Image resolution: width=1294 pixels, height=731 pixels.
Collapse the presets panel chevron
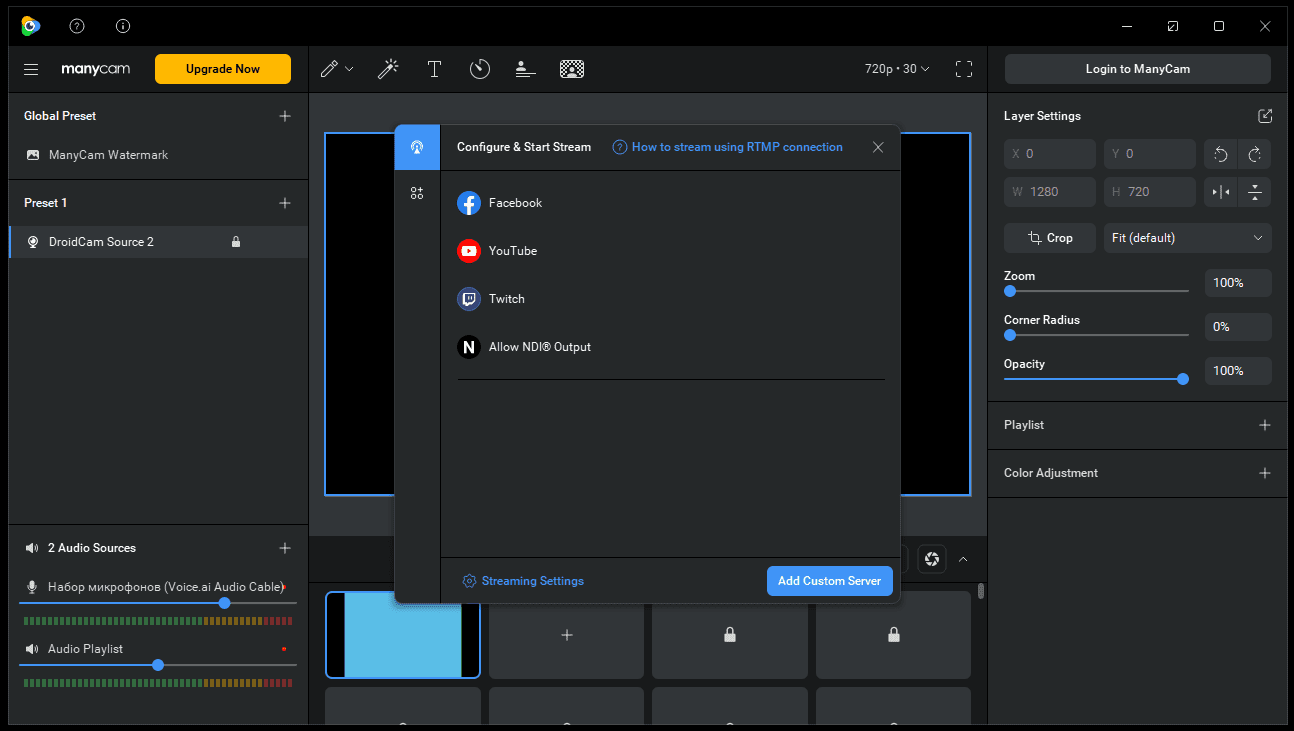[963, 559]
